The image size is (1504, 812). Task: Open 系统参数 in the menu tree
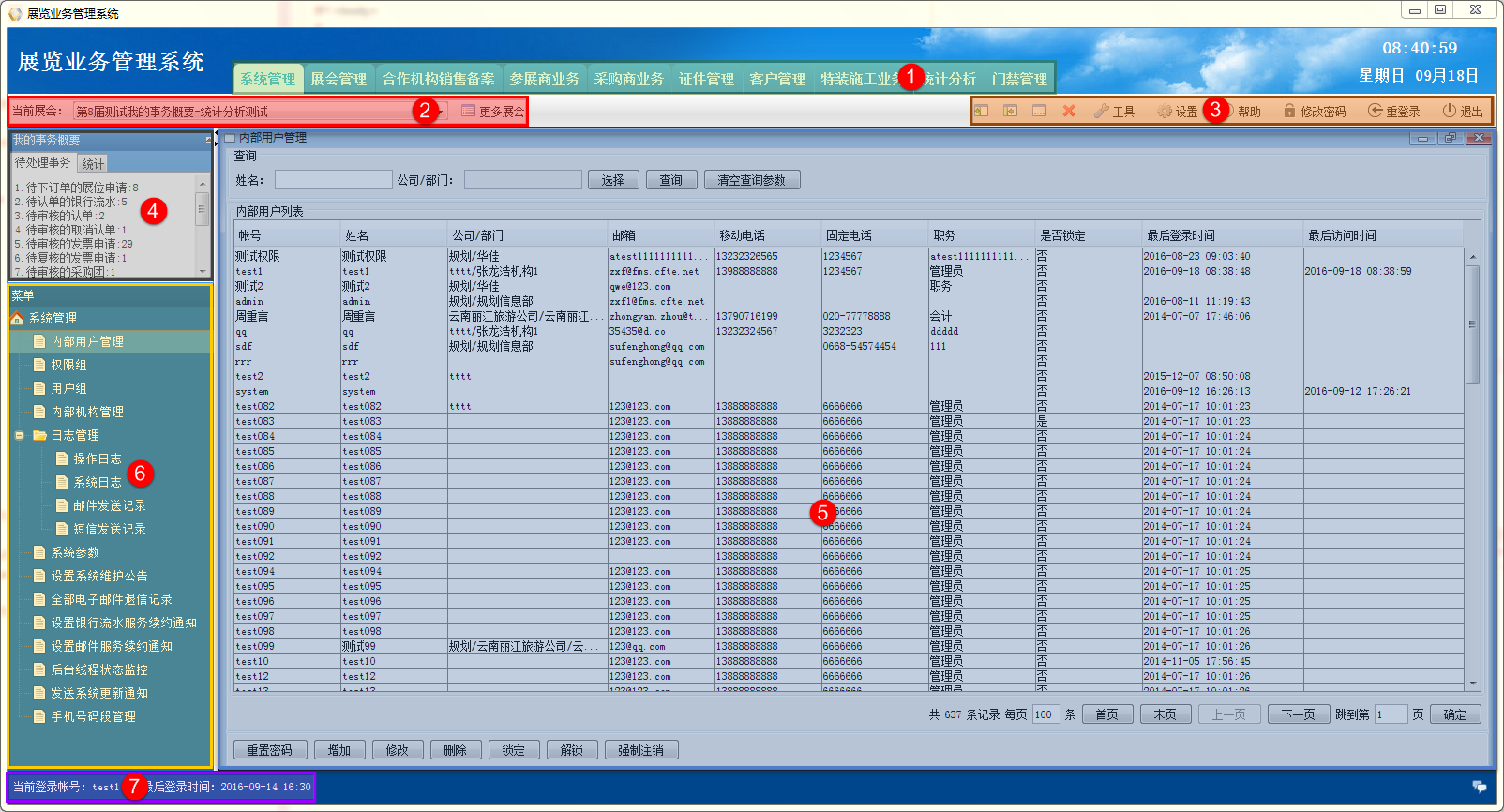point(75,552)
